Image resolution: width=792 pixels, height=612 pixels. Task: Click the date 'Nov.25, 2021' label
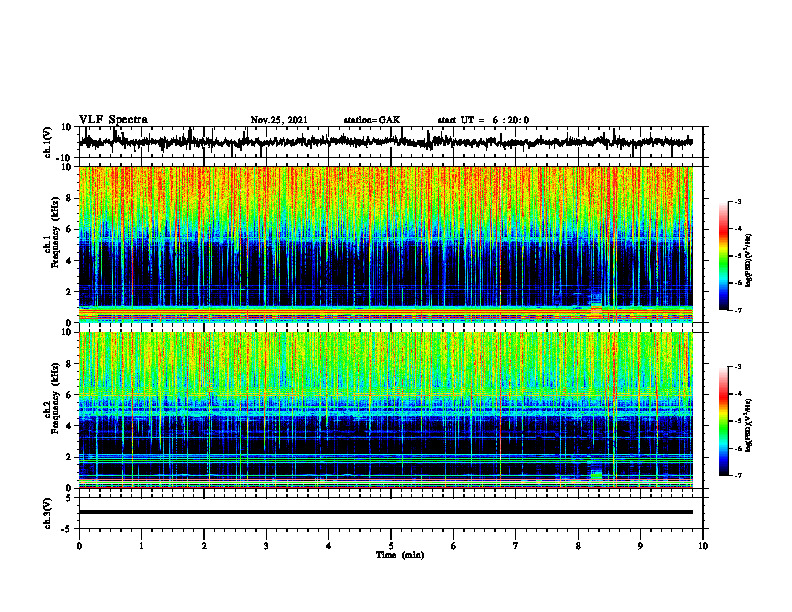tap(279, 120)
